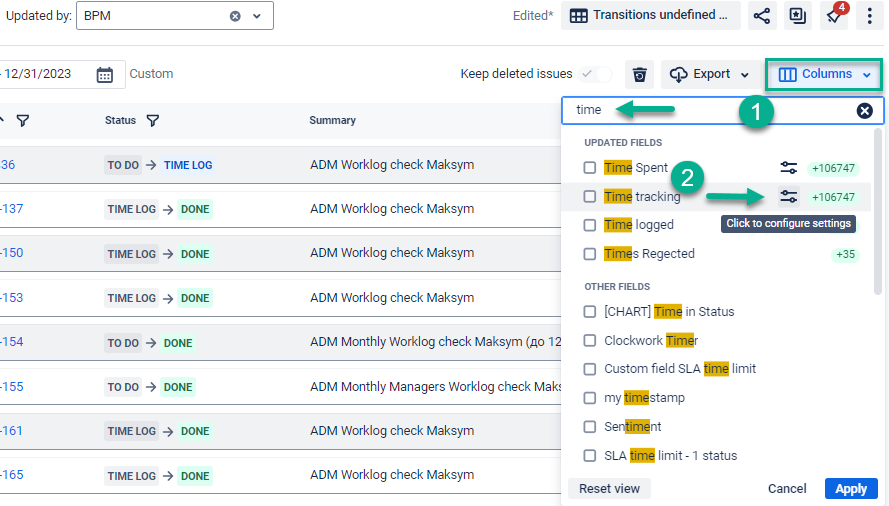Click the Status column filter icon

coord(153,120)
